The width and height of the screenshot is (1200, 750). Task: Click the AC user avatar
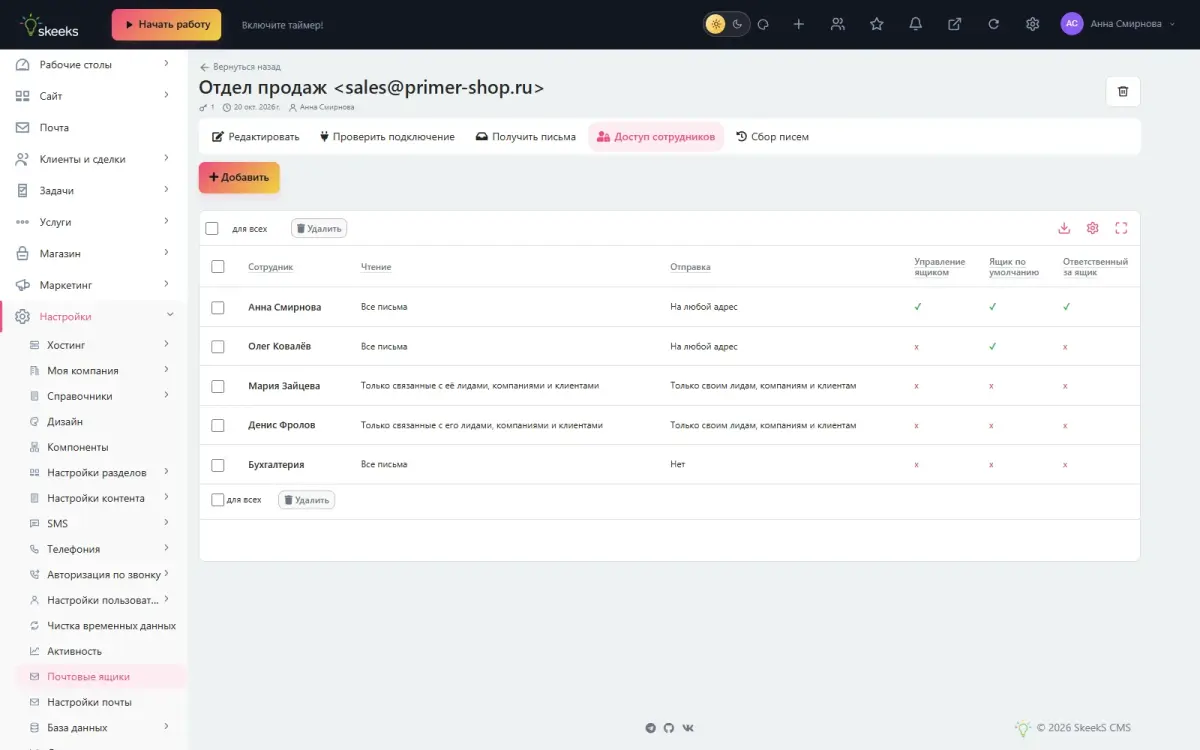[x=1072, y=24]
